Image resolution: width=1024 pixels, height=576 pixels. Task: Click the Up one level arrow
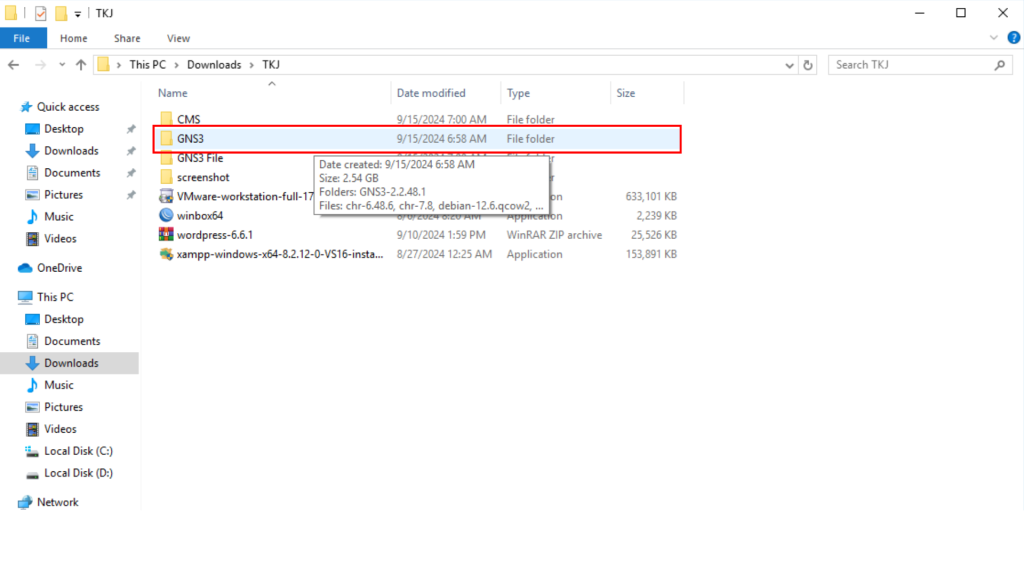pos(80,65)
